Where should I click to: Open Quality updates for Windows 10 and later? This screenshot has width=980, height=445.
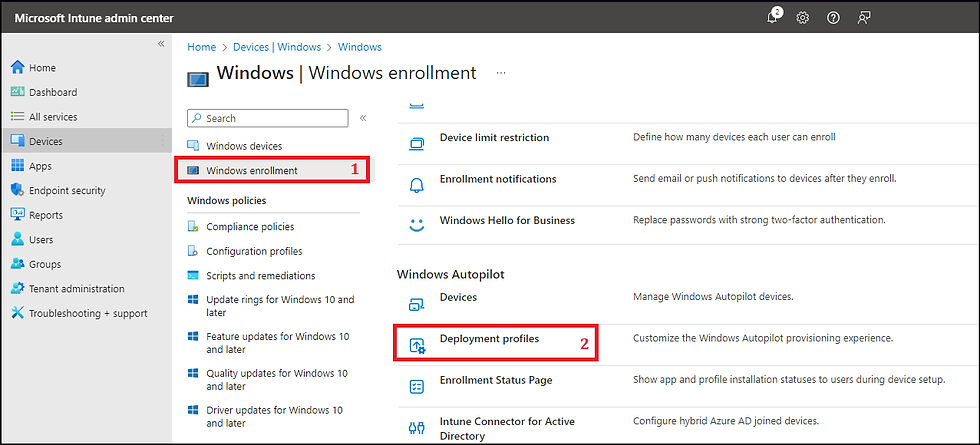coord(277,379)
